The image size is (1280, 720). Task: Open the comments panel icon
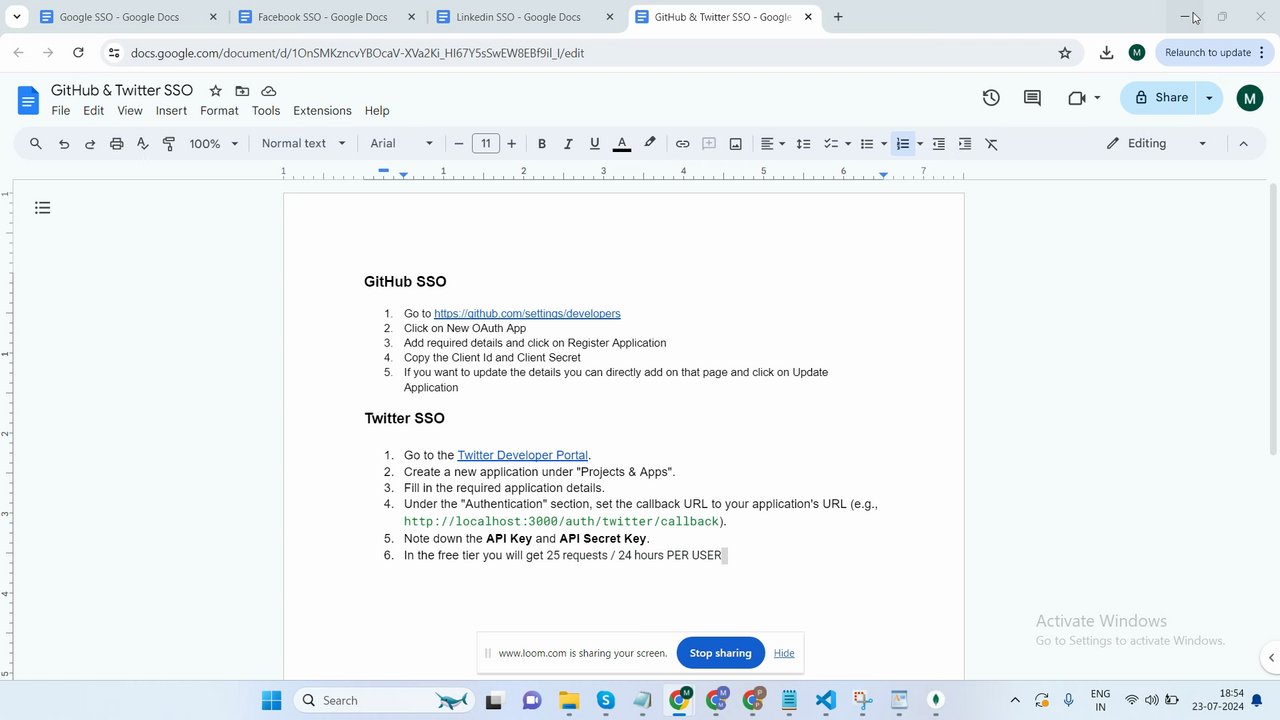pos(1032,98)
